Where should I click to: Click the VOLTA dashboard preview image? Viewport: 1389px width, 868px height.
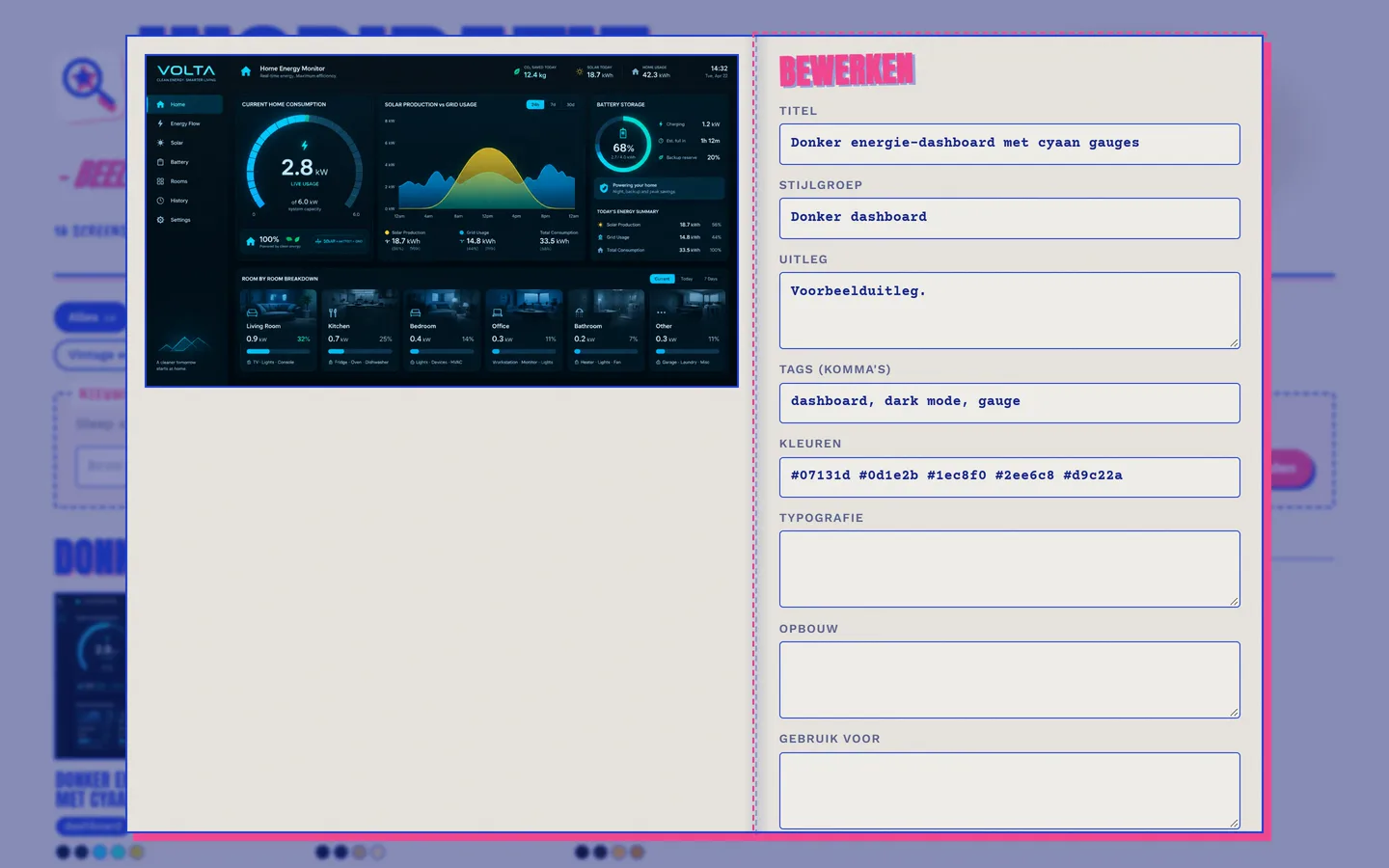coord(442,221)
